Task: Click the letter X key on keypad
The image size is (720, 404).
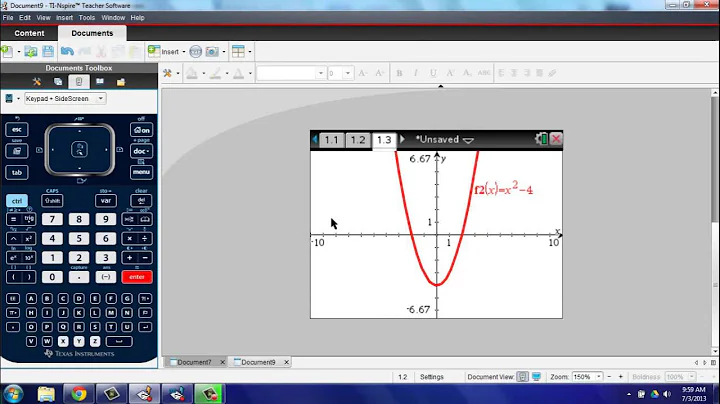Action: pyautogui.click(x=63, y=341)
